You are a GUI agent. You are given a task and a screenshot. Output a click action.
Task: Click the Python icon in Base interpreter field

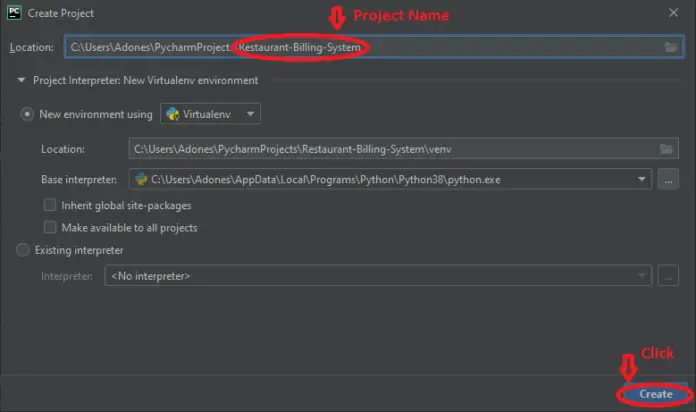tap(141, 179)
